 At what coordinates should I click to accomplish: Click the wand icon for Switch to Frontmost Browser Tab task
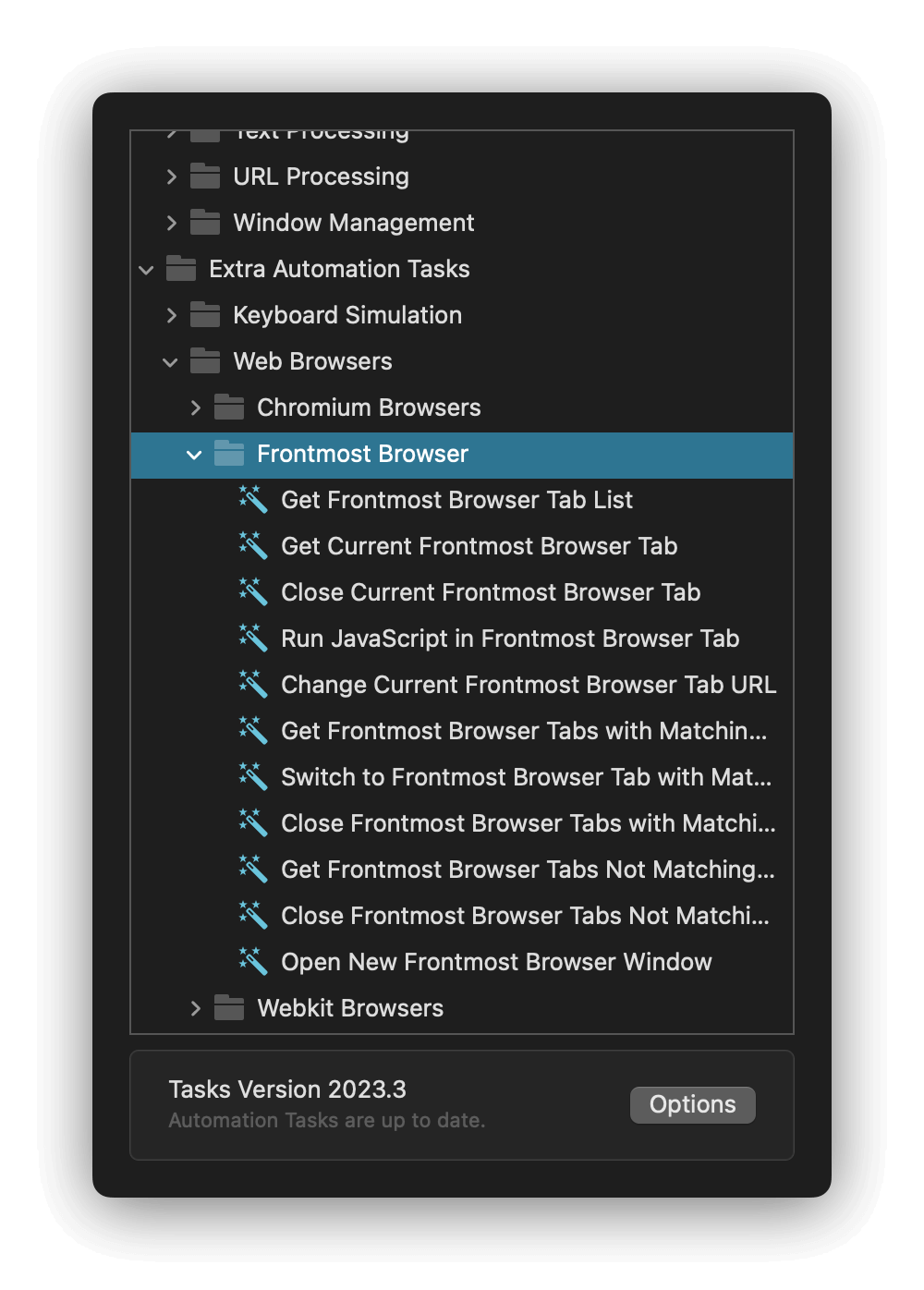tap(251, 777)
